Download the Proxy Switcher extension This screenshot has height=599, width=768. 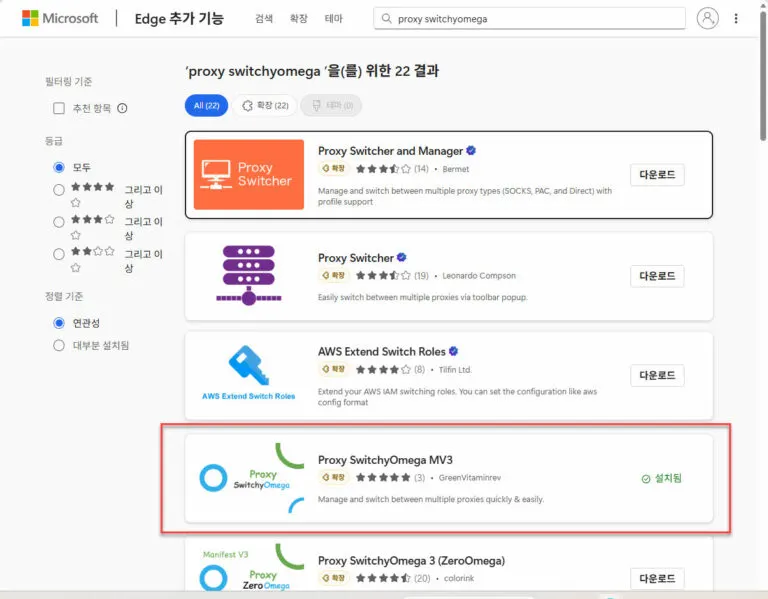pyautogui.click(x=657, y=276)
